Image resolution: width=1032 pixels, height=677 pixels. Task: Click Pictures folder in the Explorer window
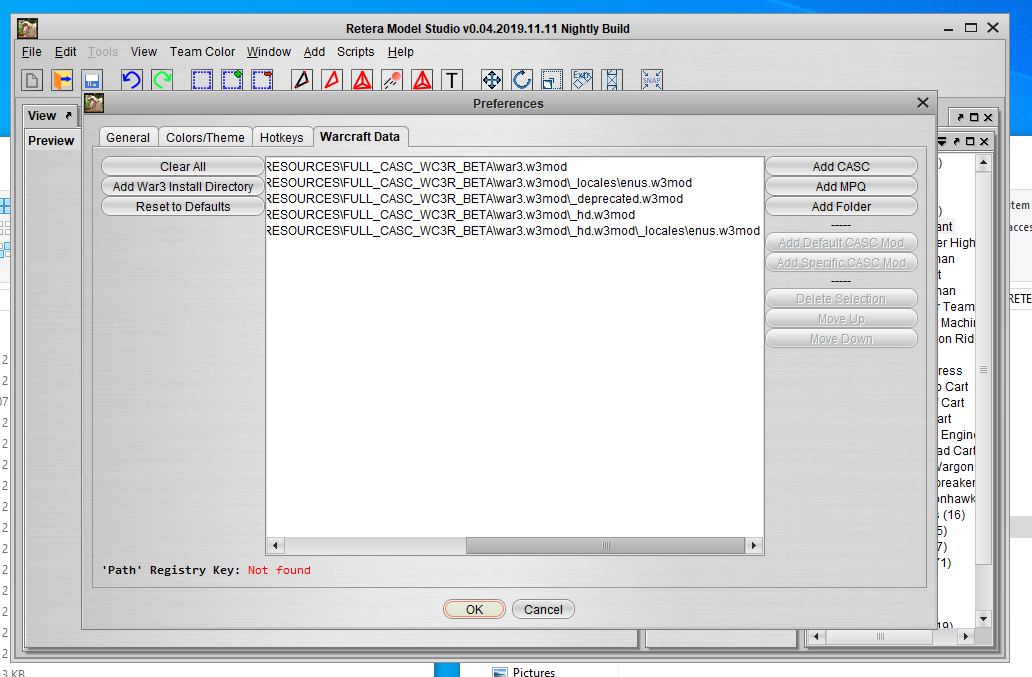[x=525, y=672]
